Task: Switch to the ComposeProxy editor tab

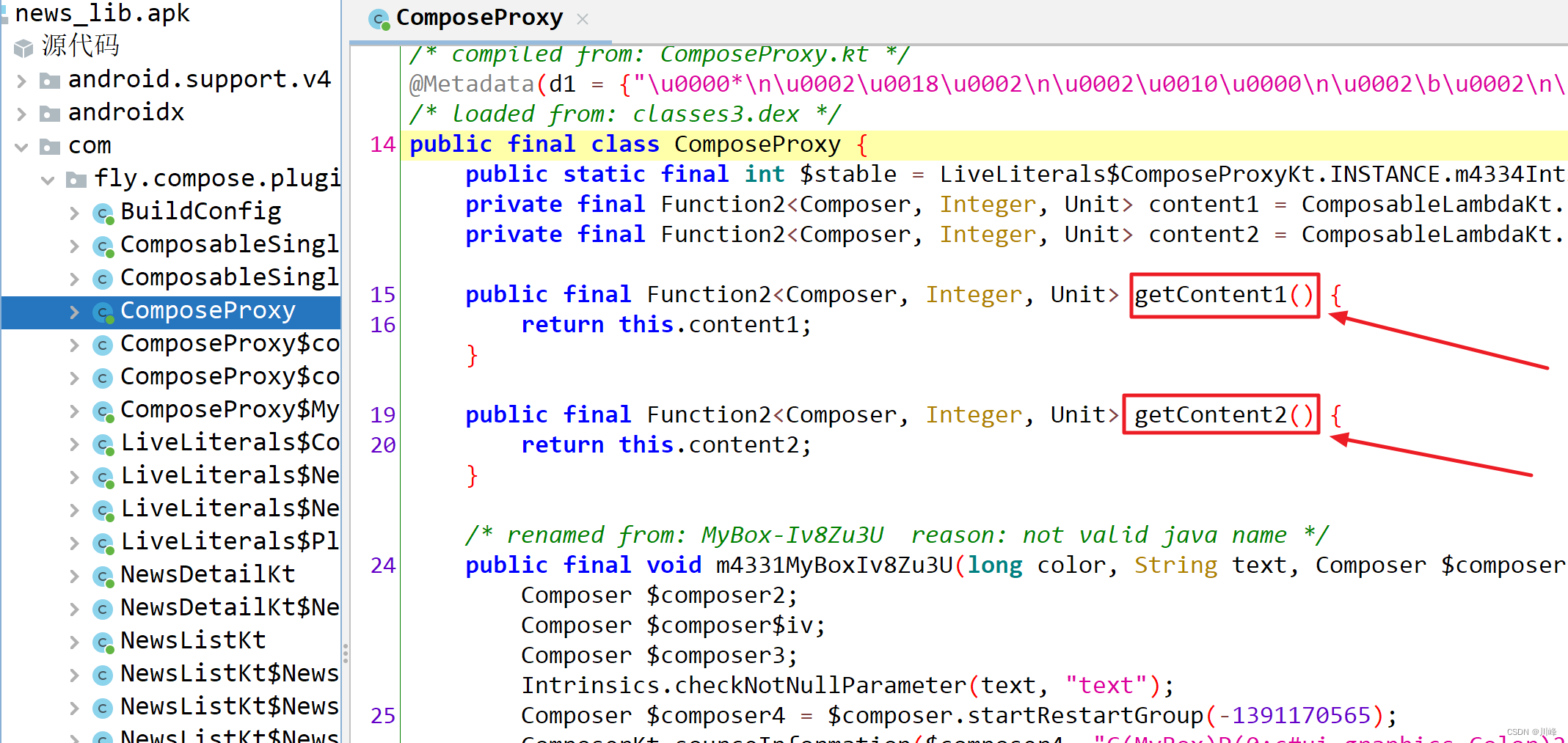Action: pos(480,18)
